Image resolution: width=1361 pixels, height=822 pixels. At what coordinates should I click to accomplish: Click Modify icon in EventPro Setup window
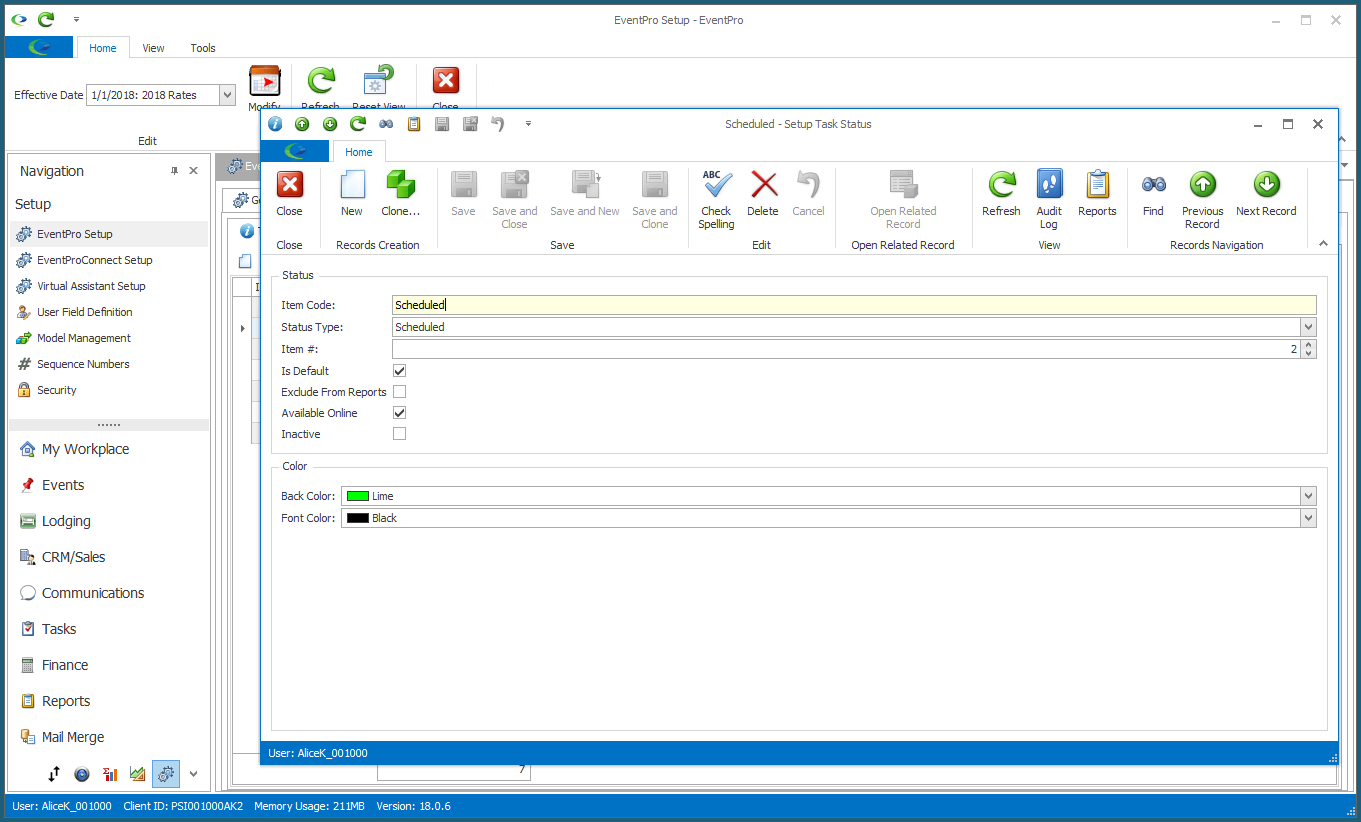pos(265,82)
